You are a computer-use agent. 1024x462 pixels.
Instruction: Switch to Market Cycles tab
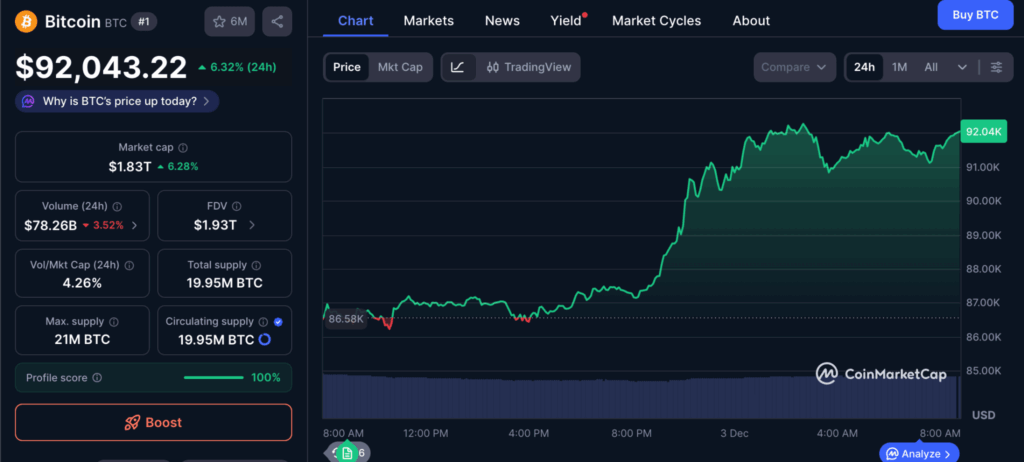click(656, 20)
